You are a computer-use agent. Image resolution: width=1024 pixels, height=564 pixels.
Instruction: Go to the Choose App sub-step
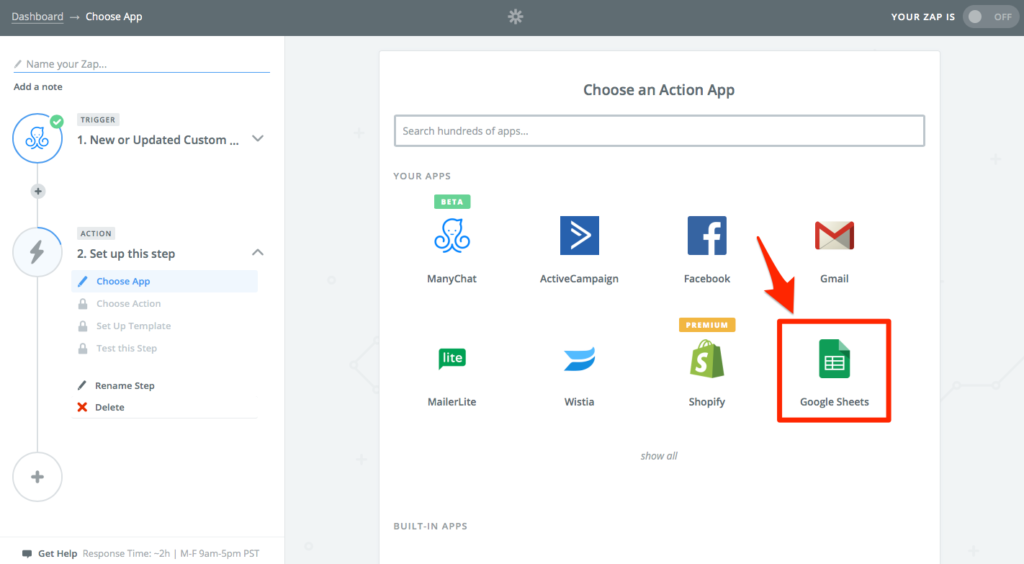click(x=165, y=281)
